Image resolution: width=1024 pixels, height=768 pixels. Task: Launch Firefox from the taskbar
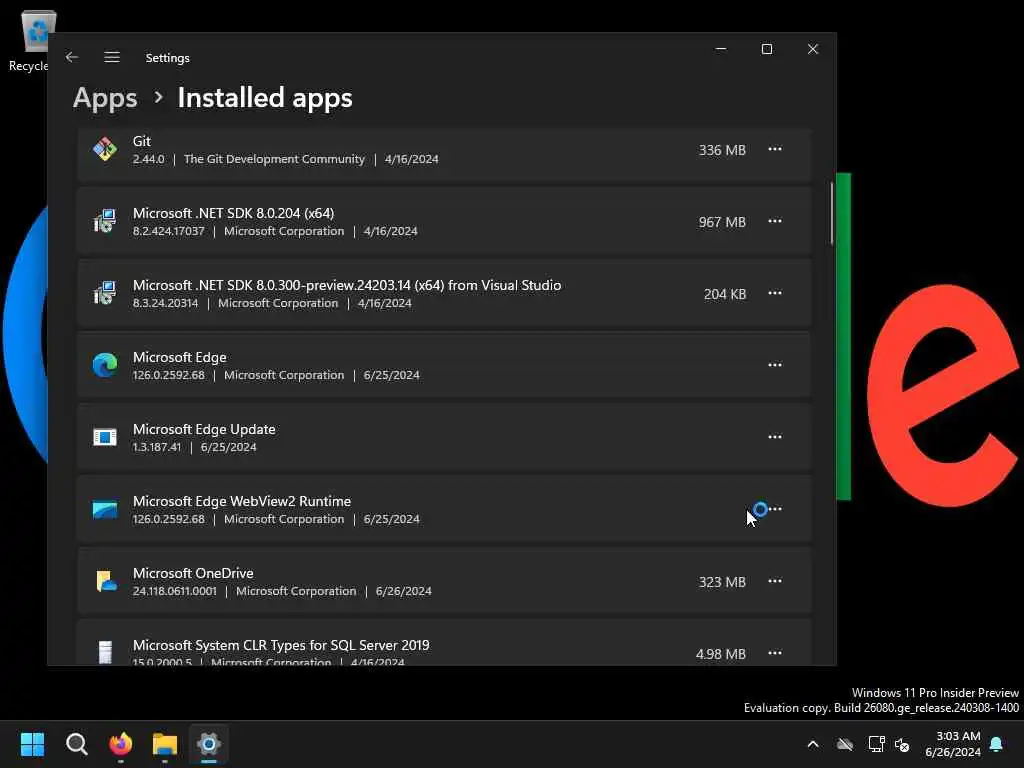tap(120, 744)
